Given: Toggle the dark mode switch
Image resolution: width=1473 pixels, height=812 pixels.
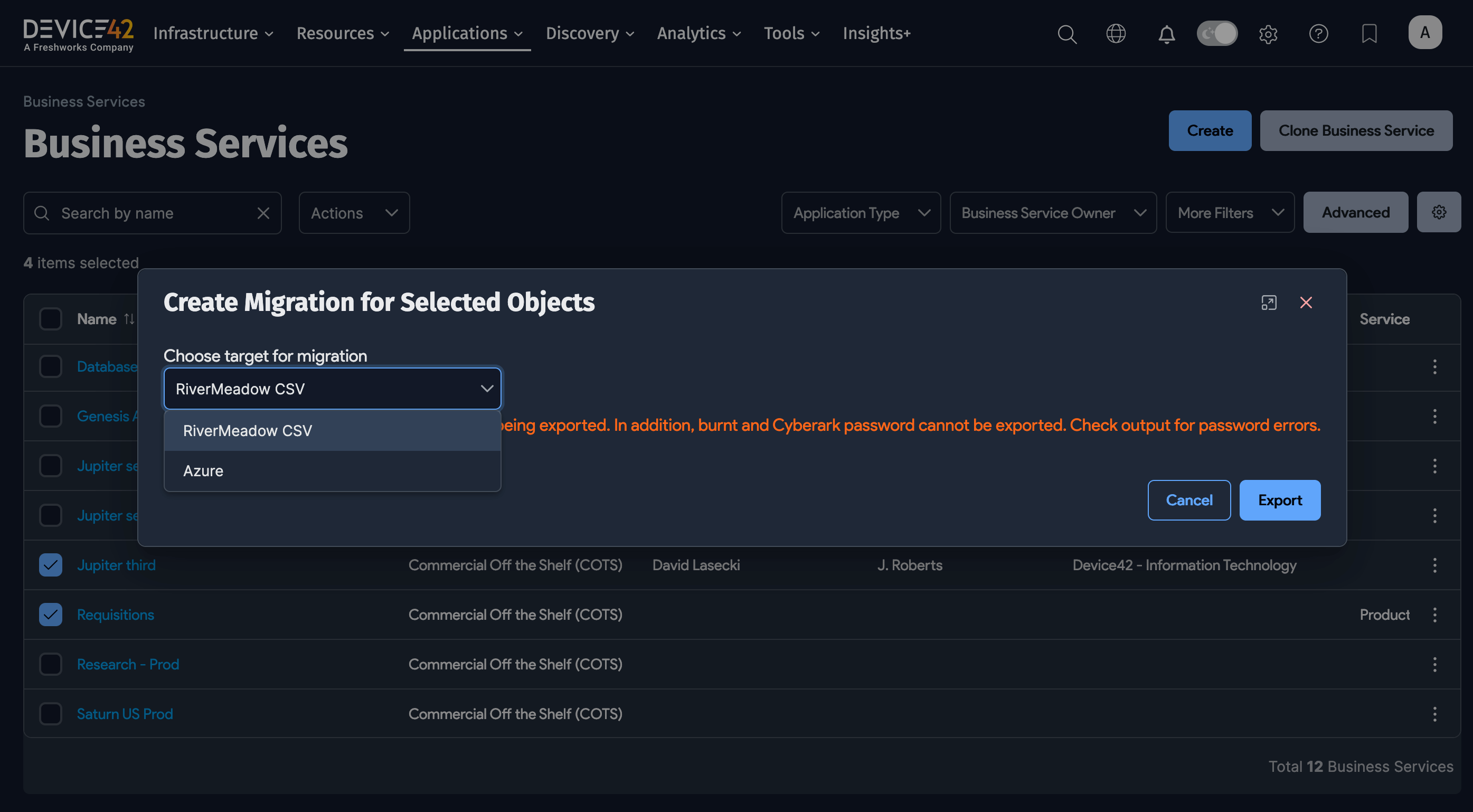Looking at the screenshot, I should [1217, 34].
